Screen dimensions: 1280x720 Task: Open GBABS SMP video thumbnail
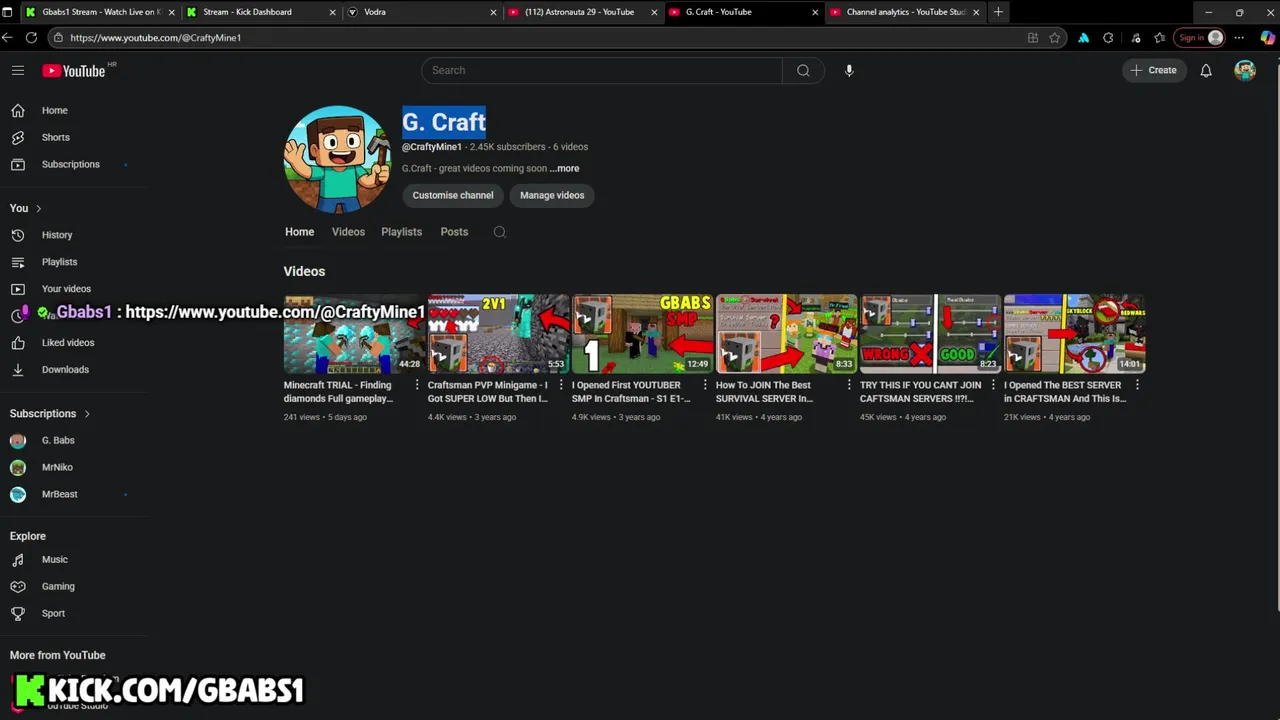pyautogui.click(x=642, y=333)
